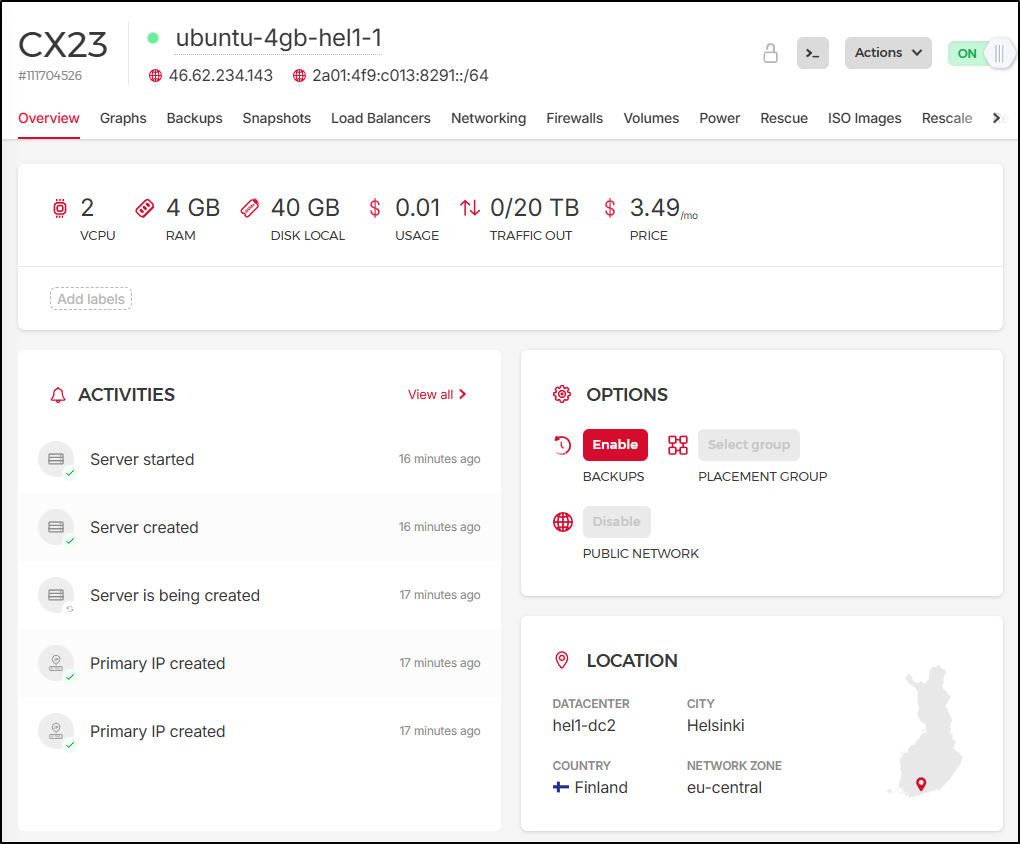The height and width of the screenshot is (844, 1020).
Task: Click View all activities link
Action: pyautogui.click(x=437, y=395)
